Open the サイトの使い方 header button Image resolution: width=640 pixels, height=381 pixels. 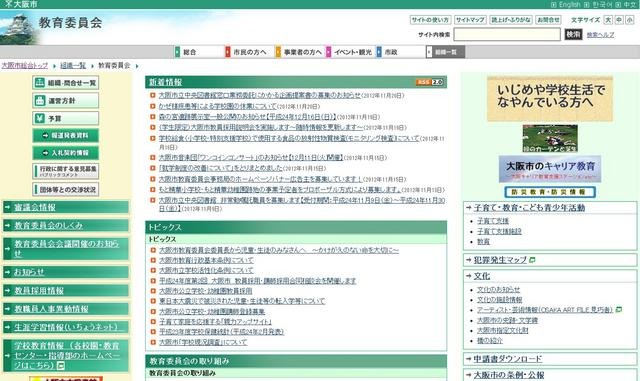pyautogui.click(x=430, y=20)
